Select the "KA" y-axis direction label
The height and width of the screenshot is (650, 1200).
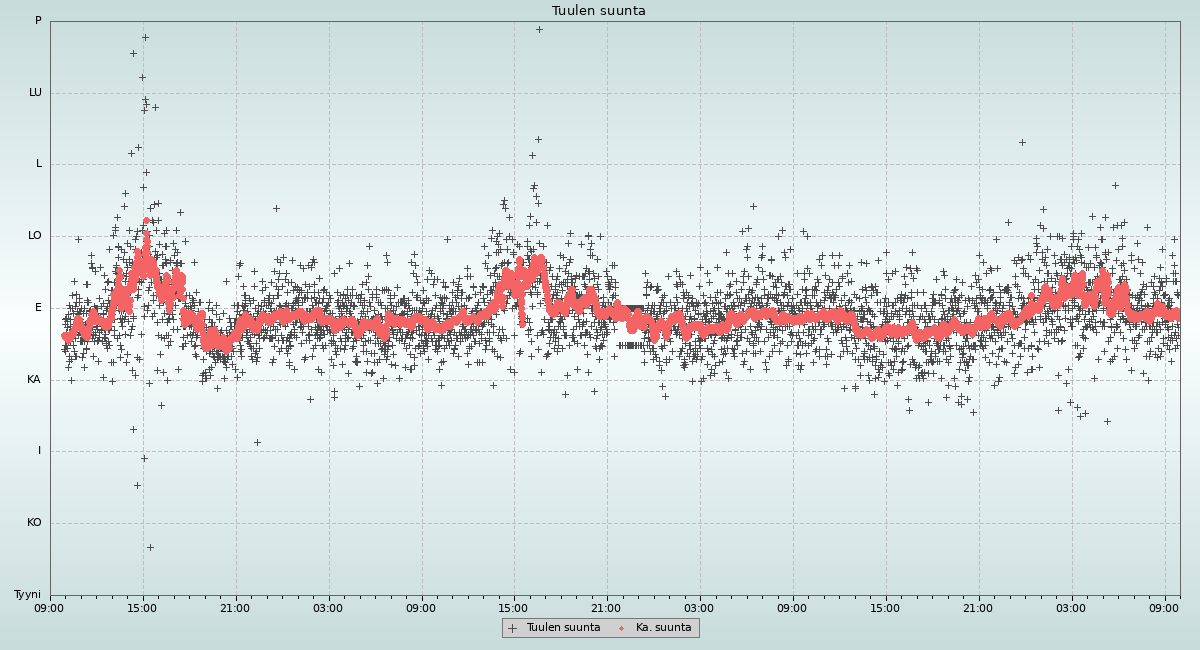tap(34, 380)
